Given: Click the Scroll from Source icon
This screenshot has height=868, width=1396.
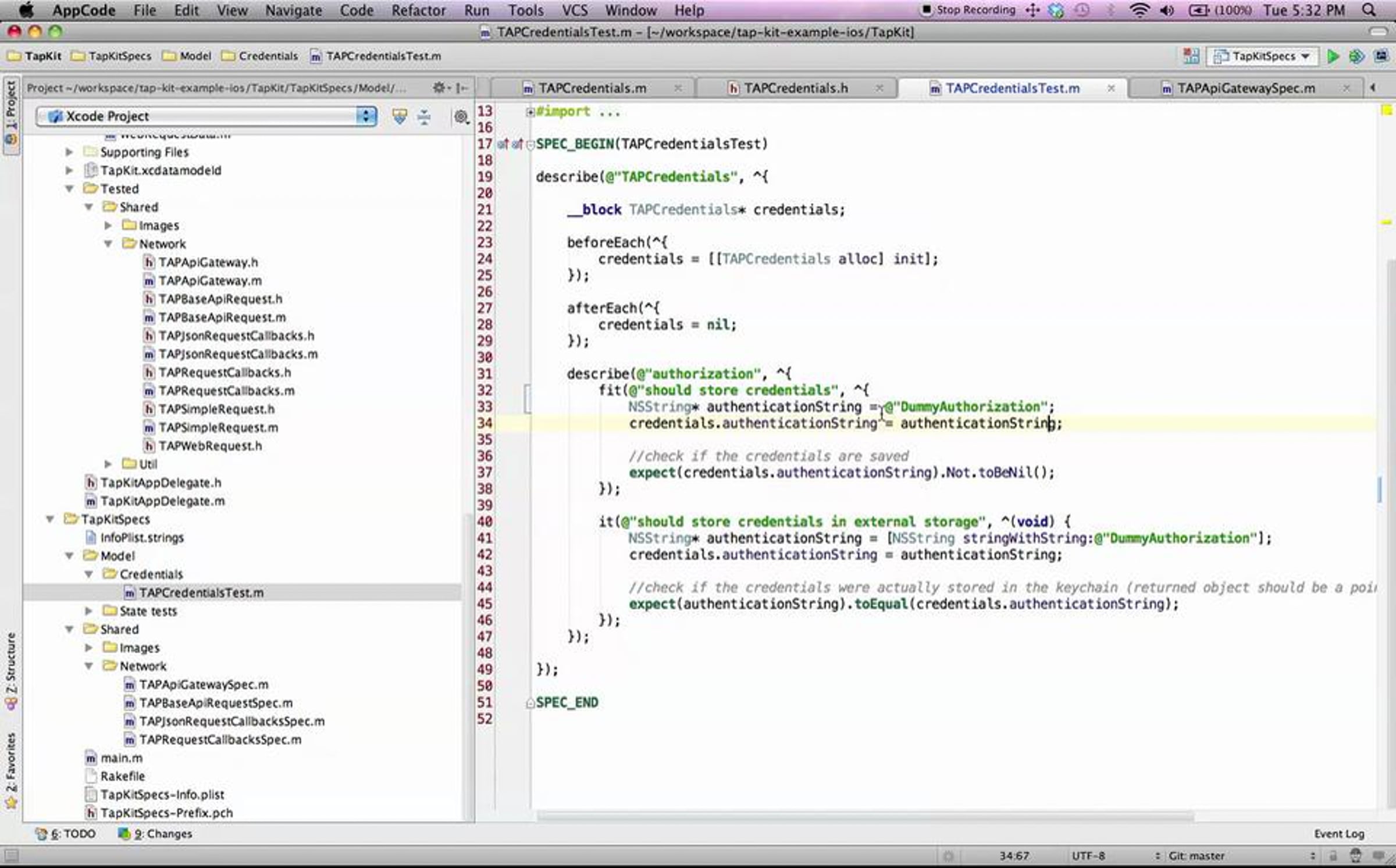Looking at the screenshot, I should point(400,117).
